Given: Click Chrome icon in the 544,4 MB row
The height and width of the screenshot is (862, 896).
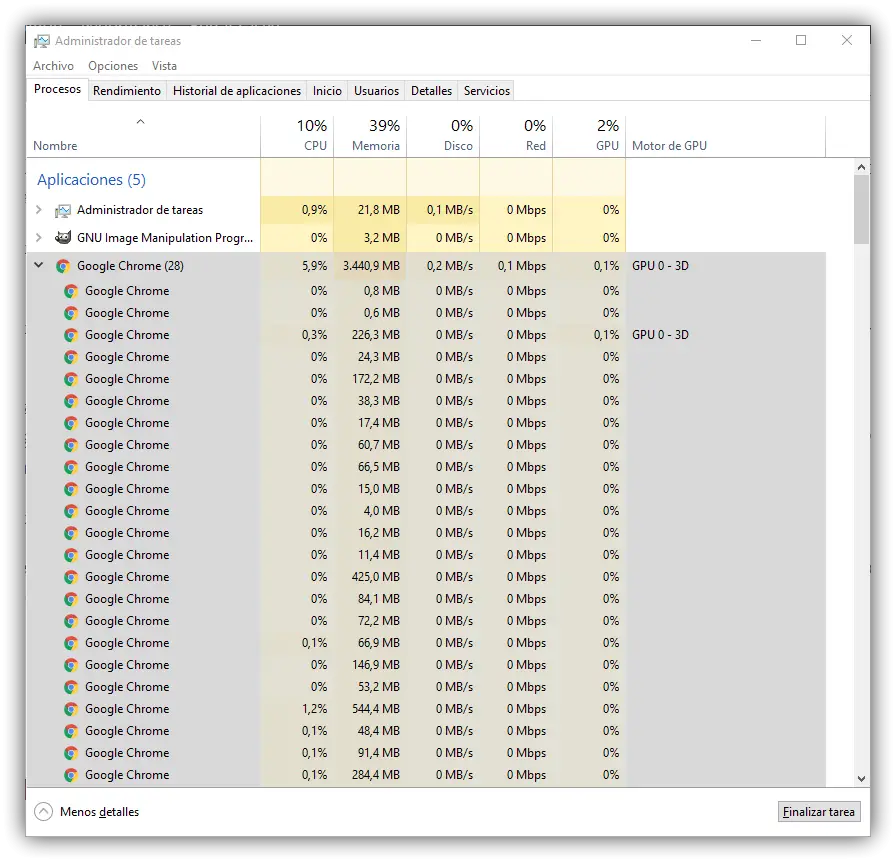Looking at the screenshot, I should [71, 709].
